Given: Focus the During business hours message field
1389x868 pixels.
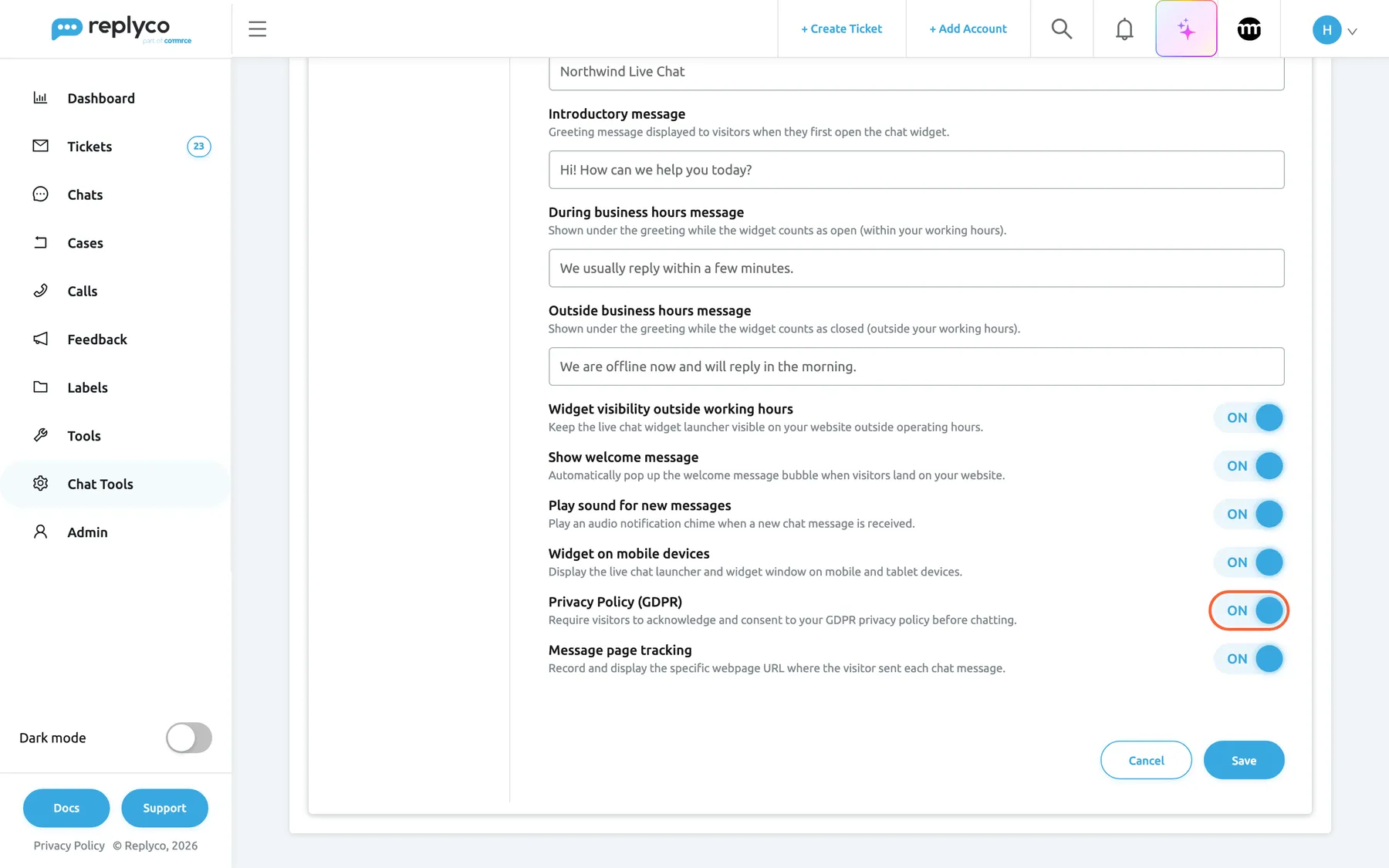Looking at the screenshot, I should point(916,268).
